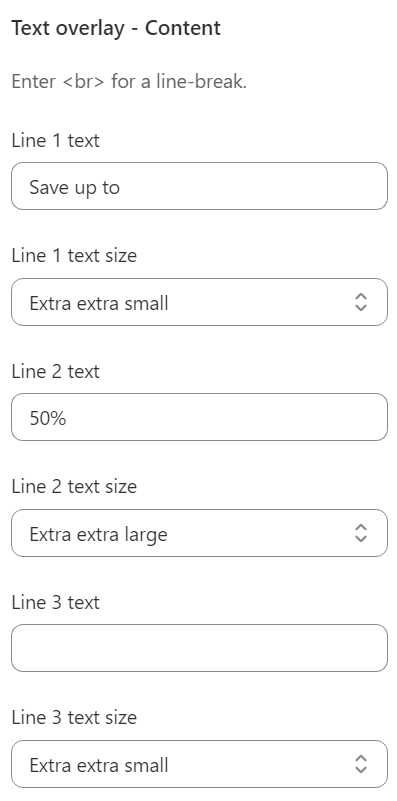
Task: Click the 'Line 1 text size' label
Action: point(74,255)
